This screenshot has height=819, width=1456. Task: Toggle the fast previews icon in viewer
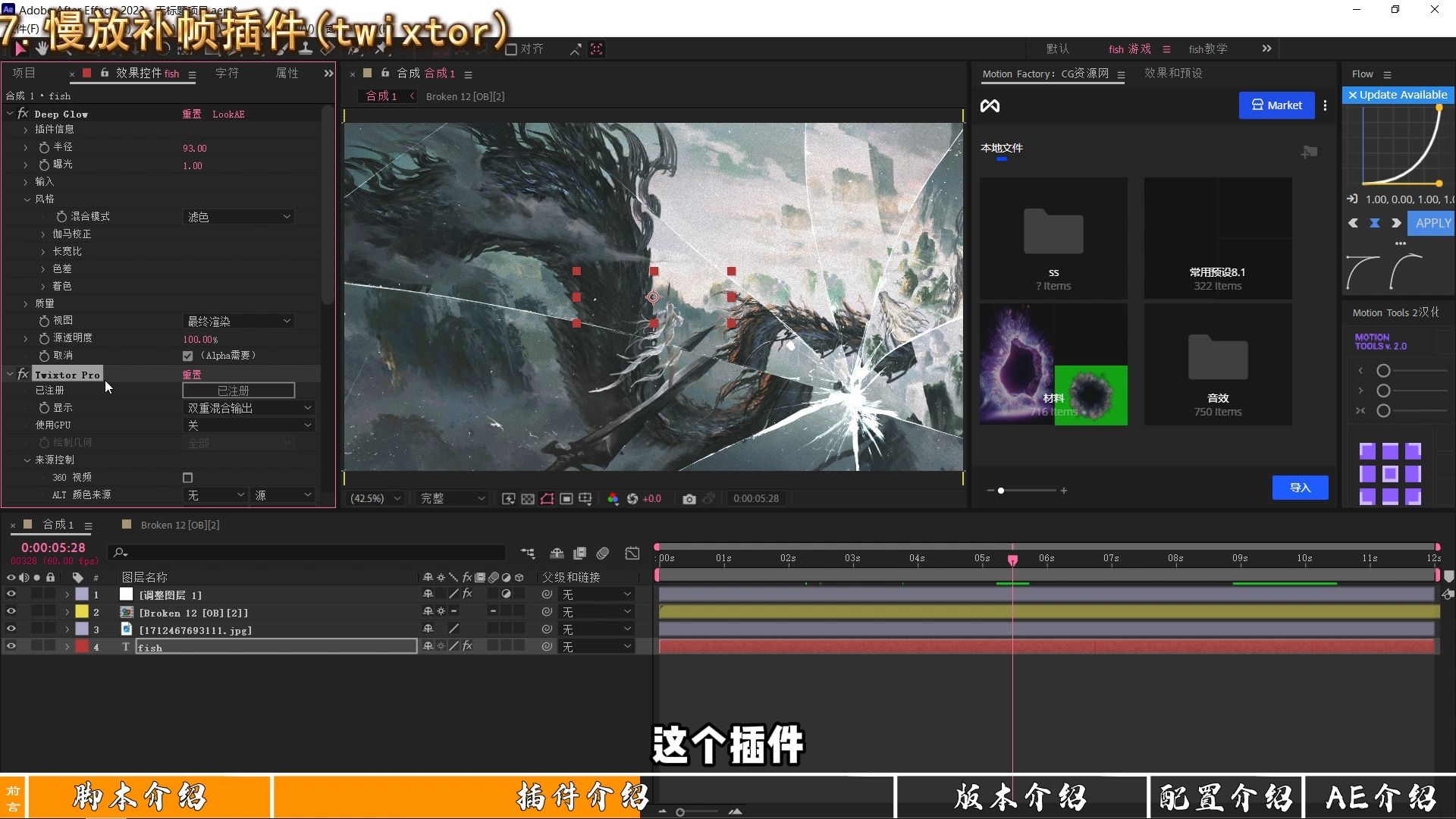(x=508, y=499)
